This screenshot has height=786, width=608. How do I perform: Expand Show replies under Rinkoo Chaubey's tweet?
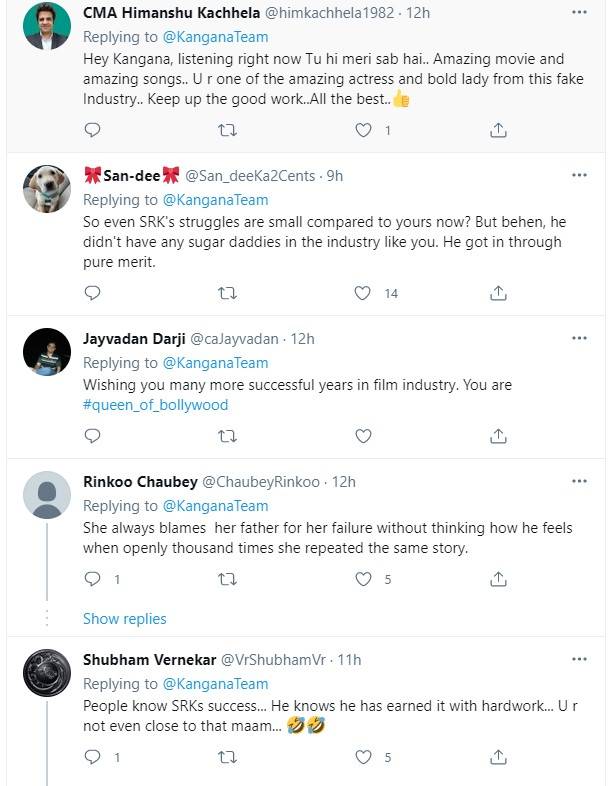(x=124, y=619)
